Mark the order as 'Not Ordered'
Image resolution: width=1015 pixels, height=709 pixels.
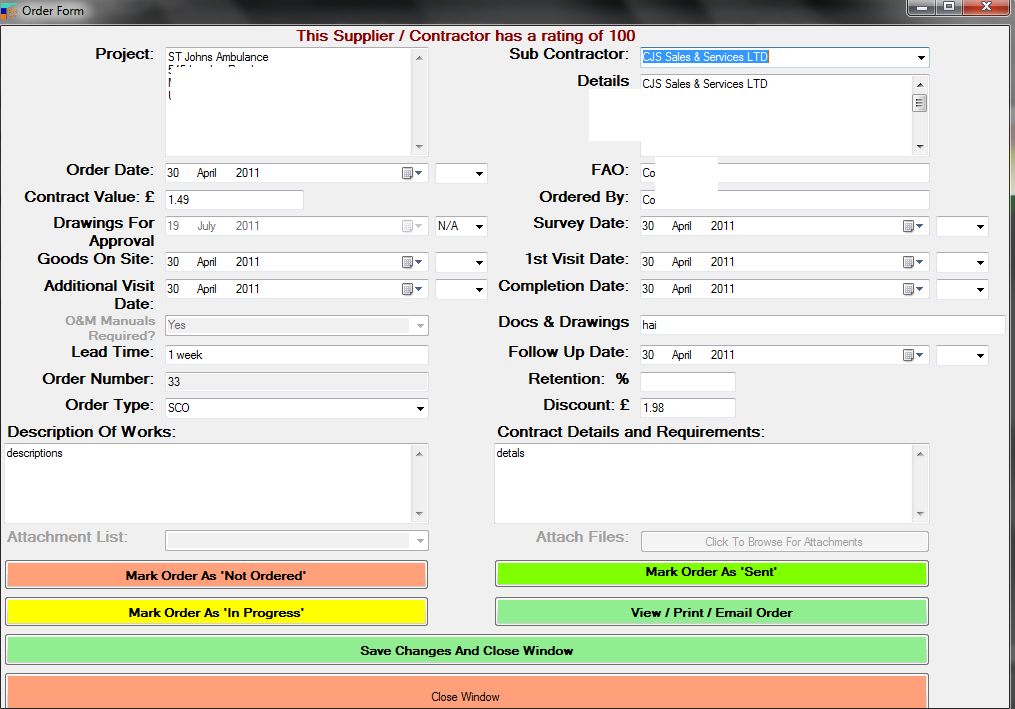point(216,575)
